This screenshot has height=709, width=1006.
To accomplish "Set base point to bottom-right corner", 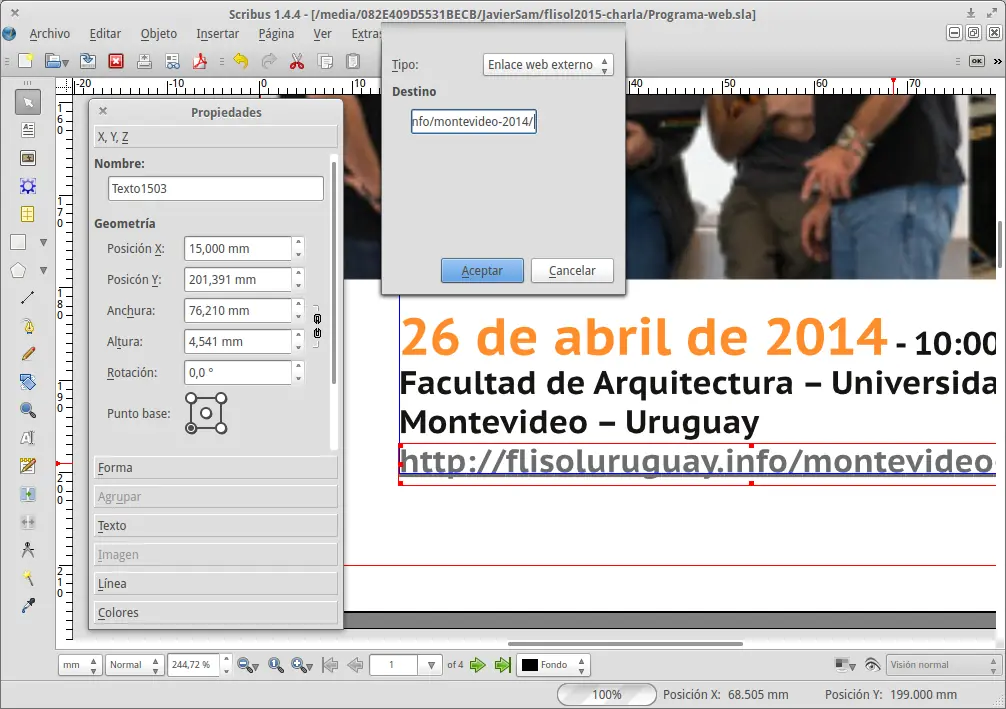I will pyautogui.click(x=221, y=428).
